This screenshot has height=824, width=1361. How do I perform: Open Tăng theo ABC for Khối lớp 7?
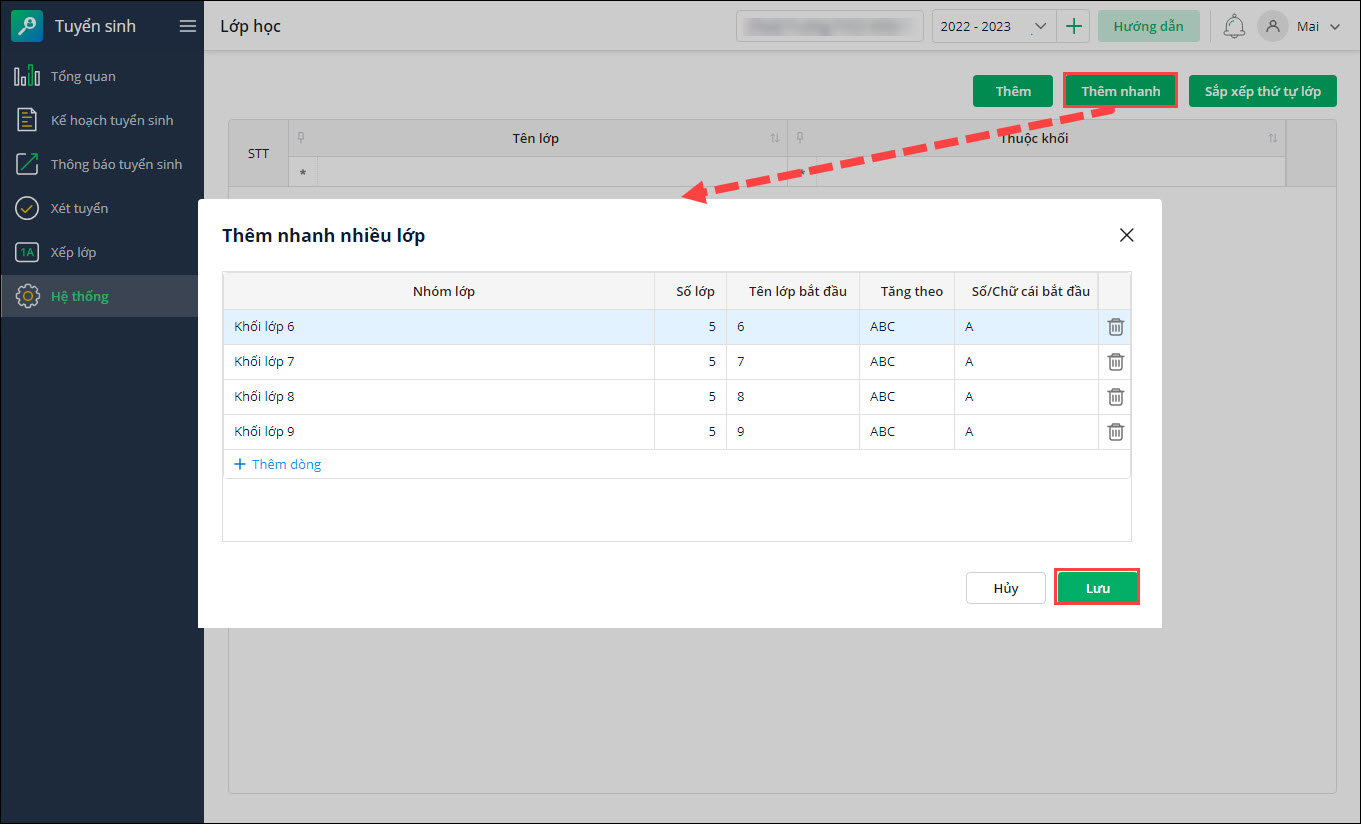tap(907, 362)
